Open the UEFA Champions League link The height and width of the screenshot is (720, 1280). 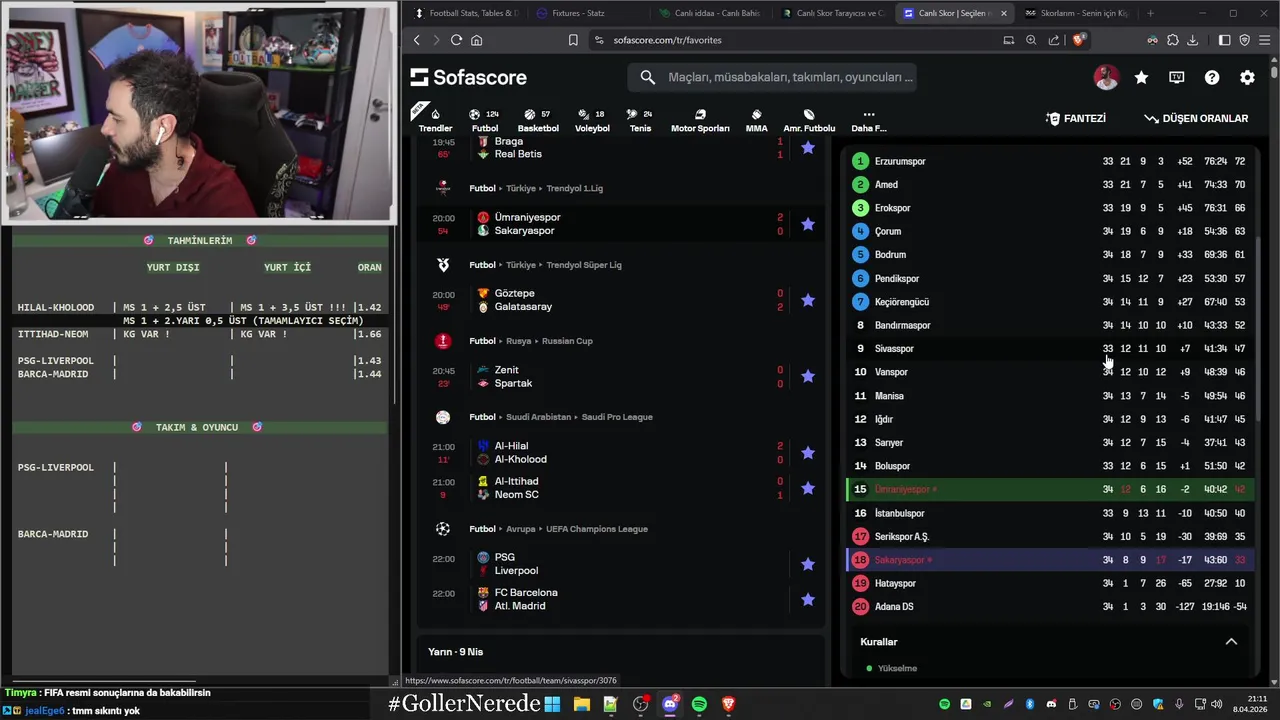597,529
